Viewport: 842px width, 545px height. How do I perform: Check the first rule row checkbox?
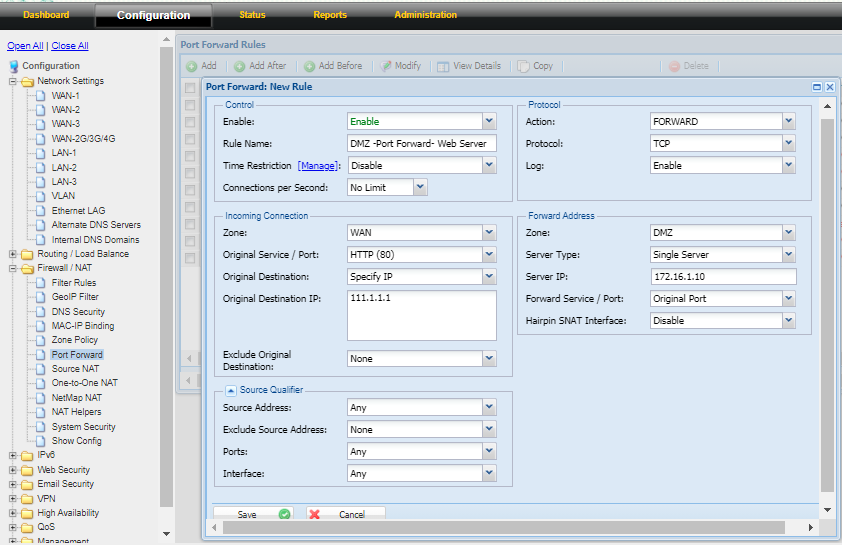(190, 89)
